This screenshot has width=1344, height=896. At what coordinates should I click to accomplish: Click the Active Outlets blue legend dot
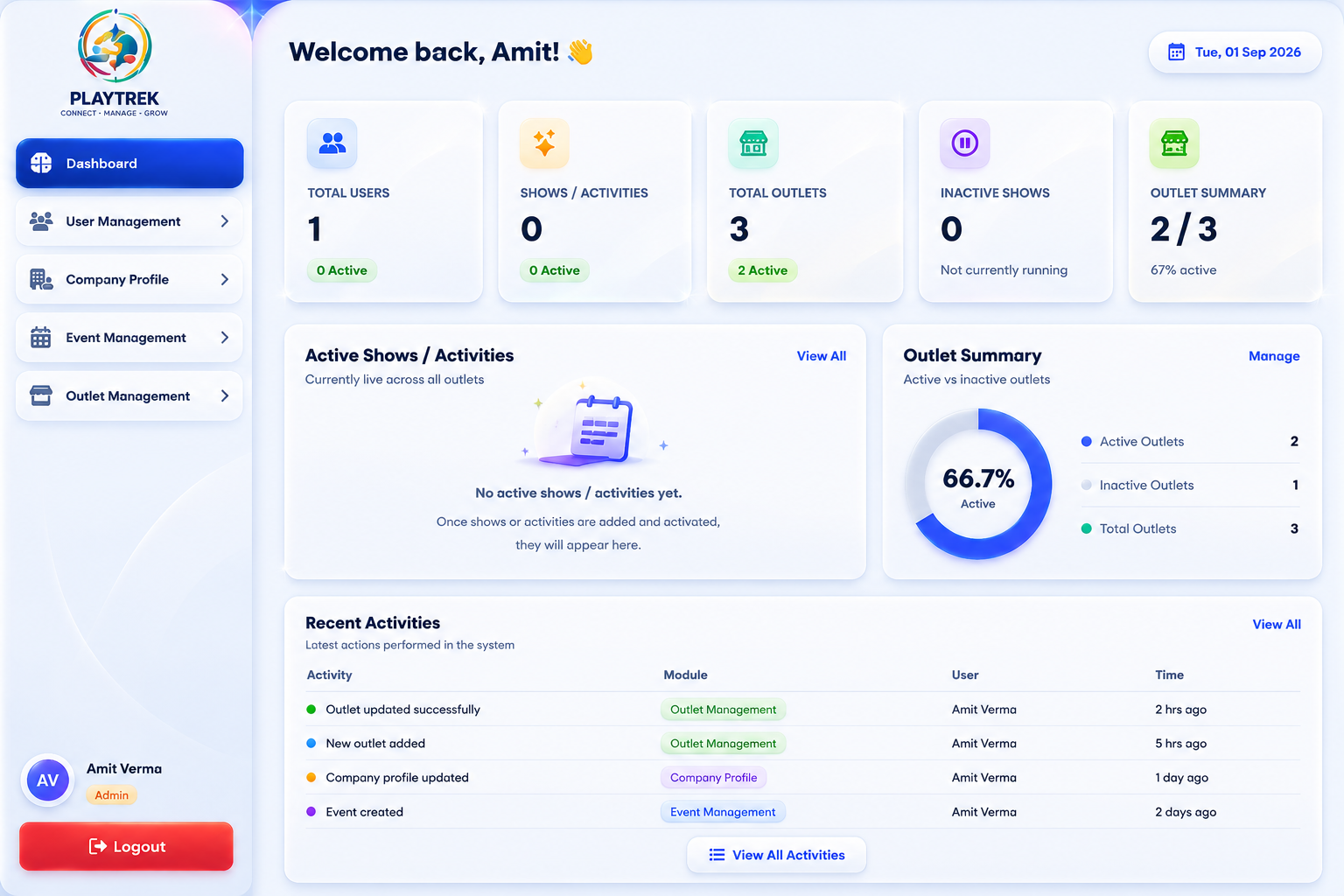(1087, 442)
